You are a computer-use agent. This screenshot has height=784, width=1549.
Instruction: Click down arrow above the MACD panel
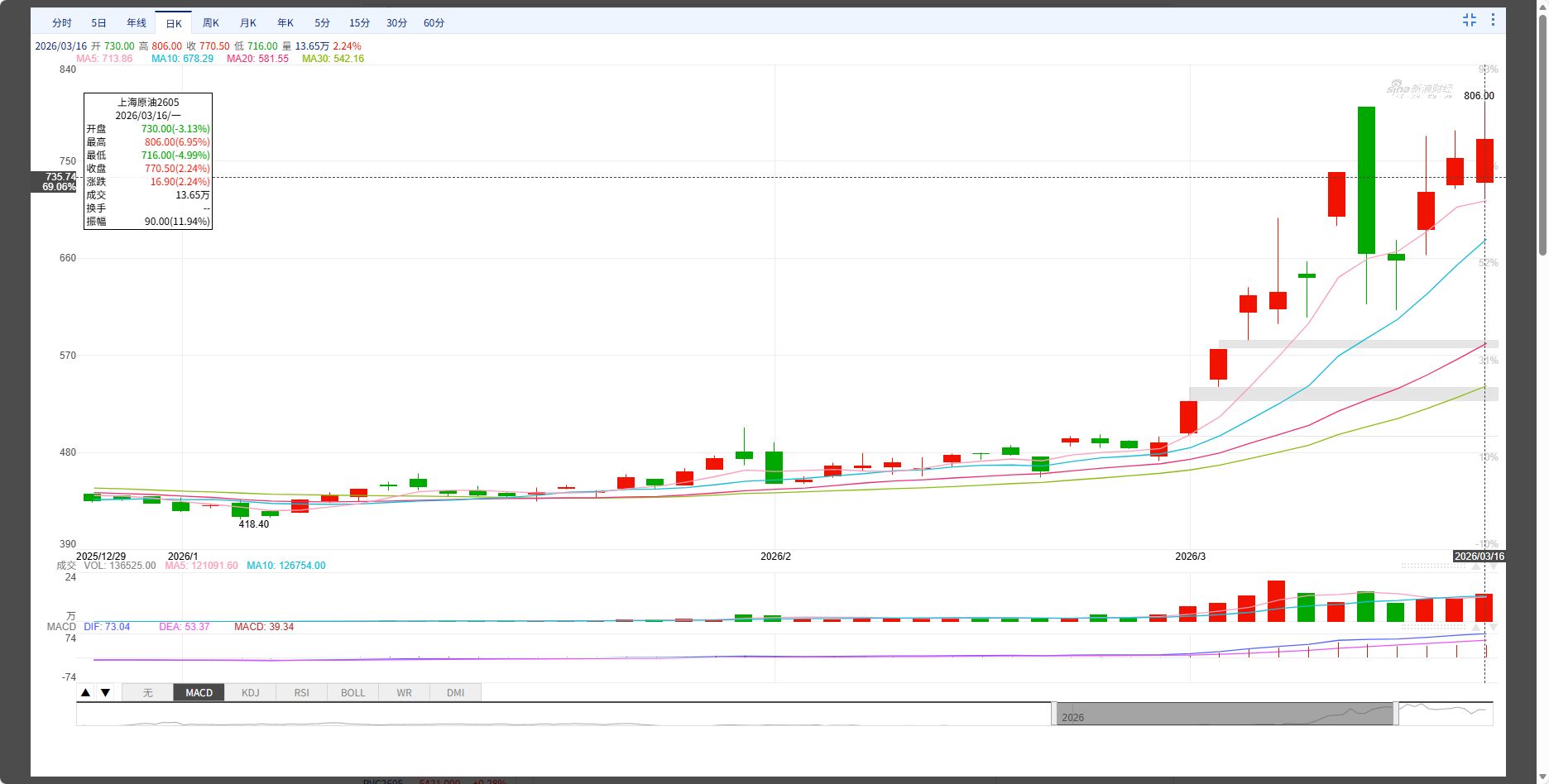(1494, 628)
